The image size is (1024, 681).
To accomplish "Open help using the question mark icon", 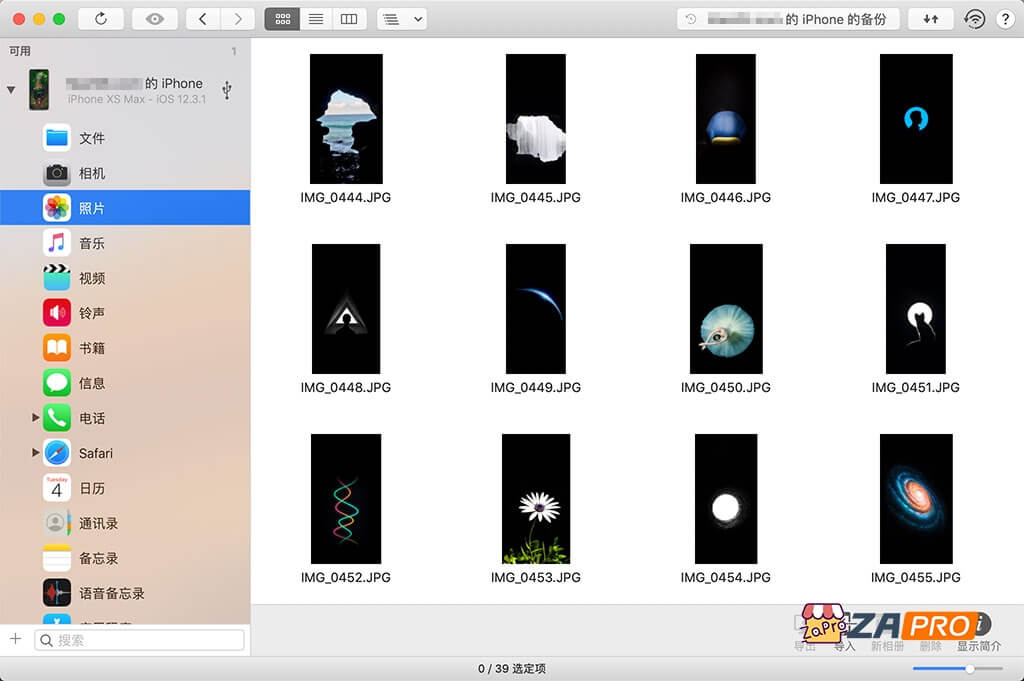I will pos(1008,18).
